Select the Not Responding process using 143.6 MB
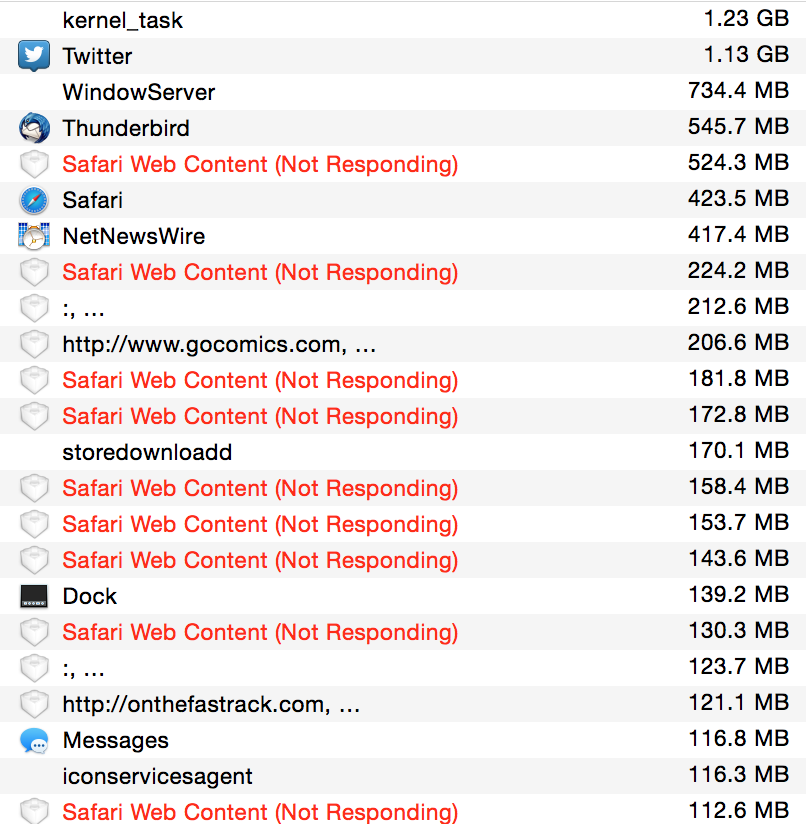806x824 pixels. pyautogui.click(x=260, y=561)
